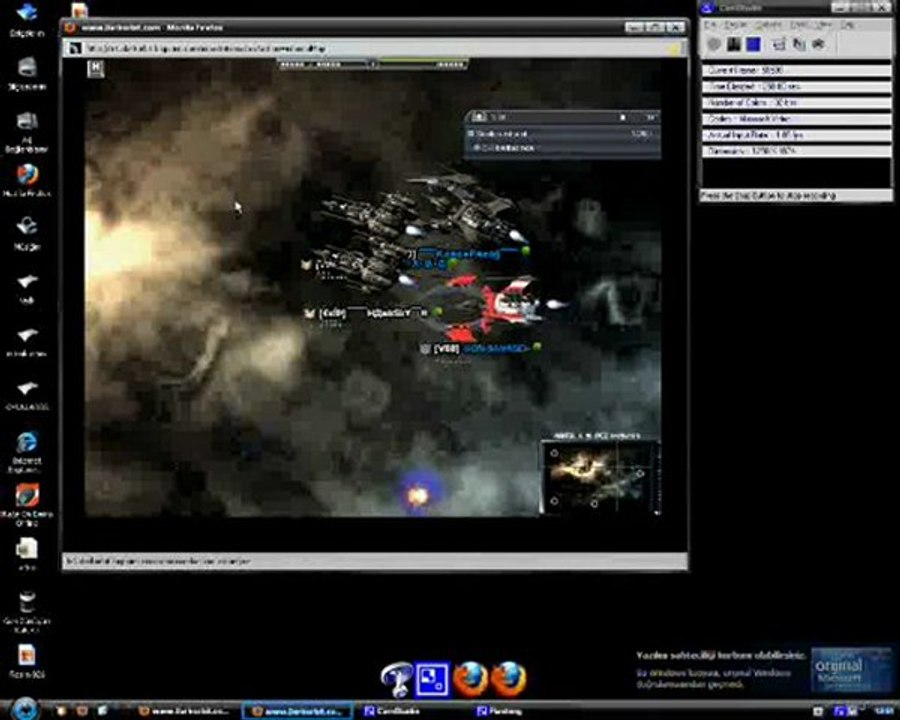Image resolution: width=900 pixels, height=720 pixels.
Task: Open the File menu in CamStudio
Action: [x=710, y=25]
